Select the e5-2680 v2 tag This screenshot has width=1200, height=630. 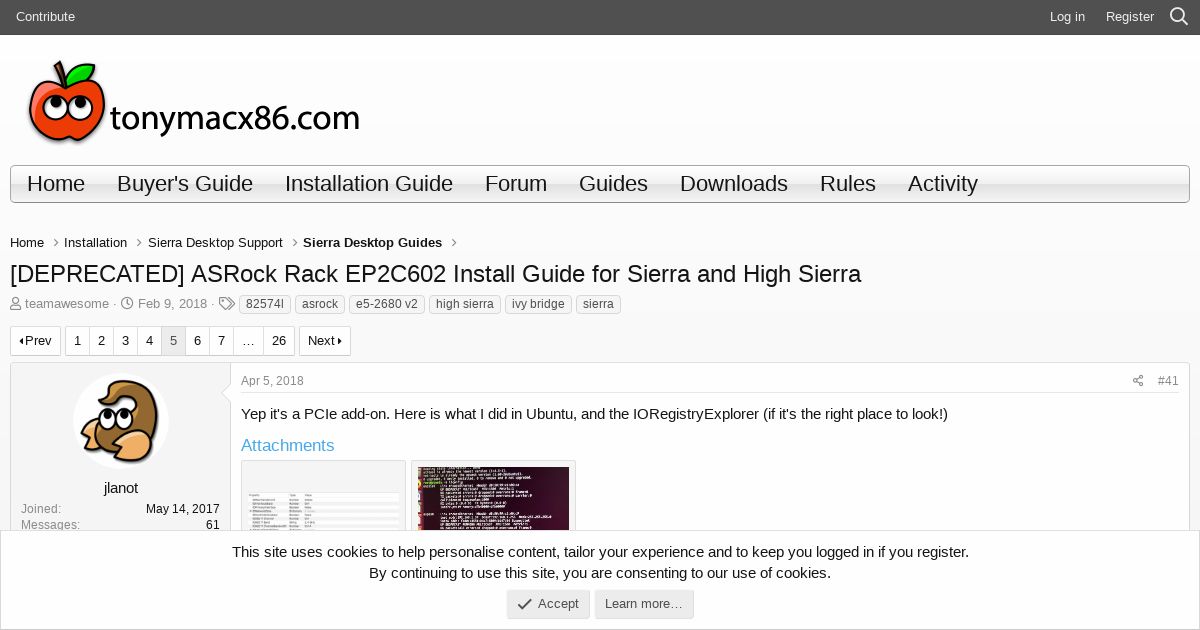click(x=387, y=304)
